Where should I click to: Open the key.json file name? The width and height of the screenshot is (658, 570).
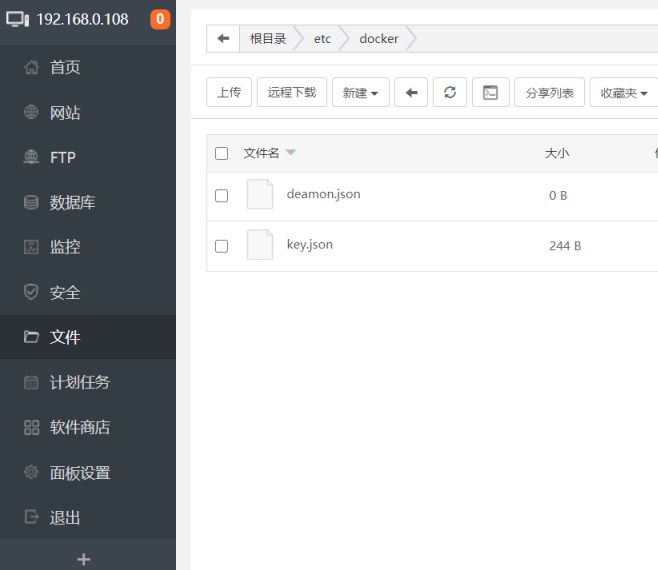[310, 245]
